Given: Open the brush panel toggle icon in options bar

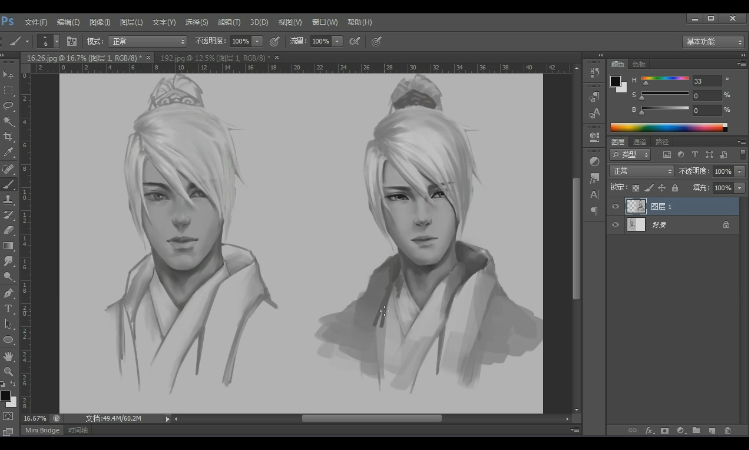Looking at the screenshot, I should (x=72, y=41).
